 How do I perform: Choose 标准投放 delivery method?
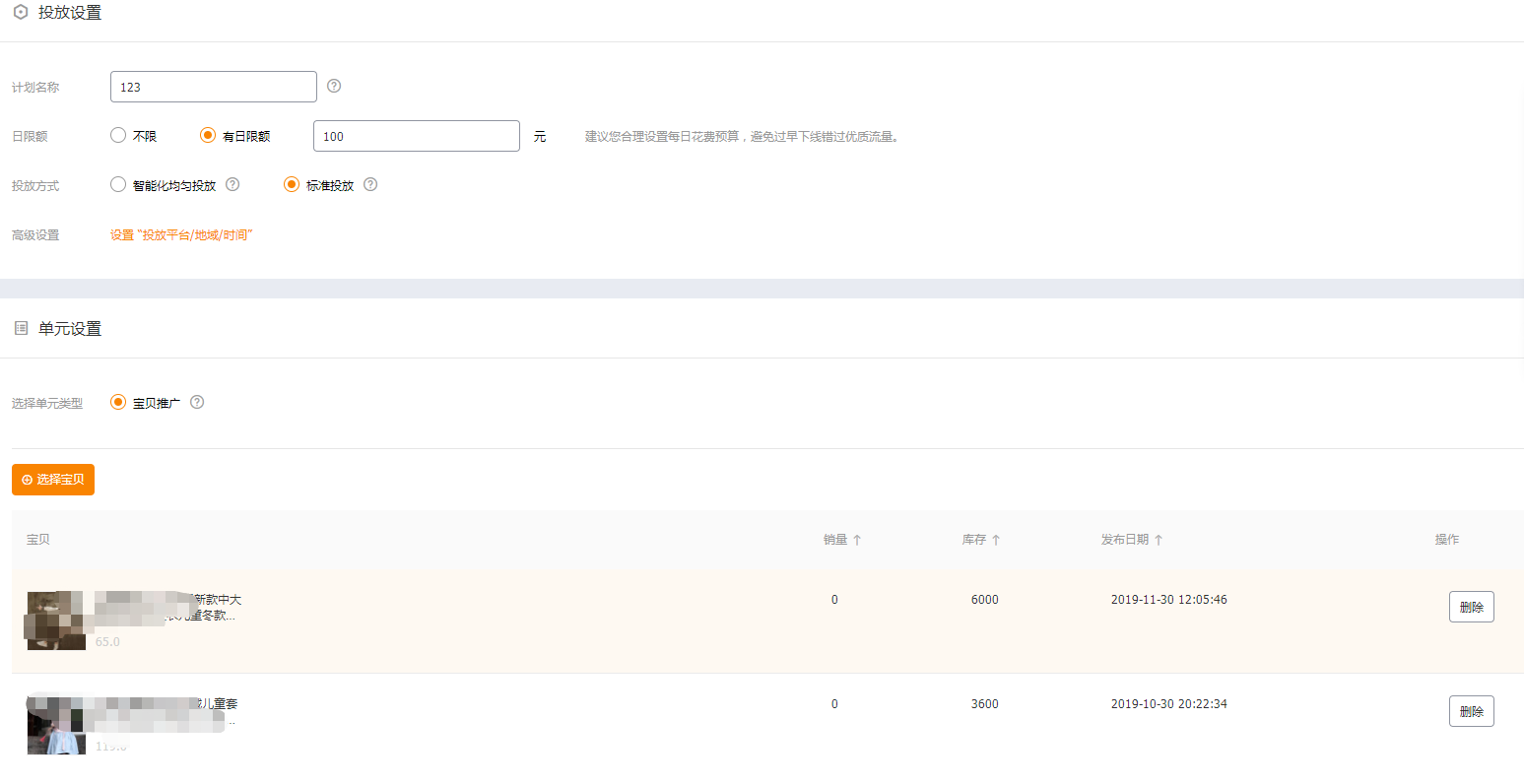292,184
